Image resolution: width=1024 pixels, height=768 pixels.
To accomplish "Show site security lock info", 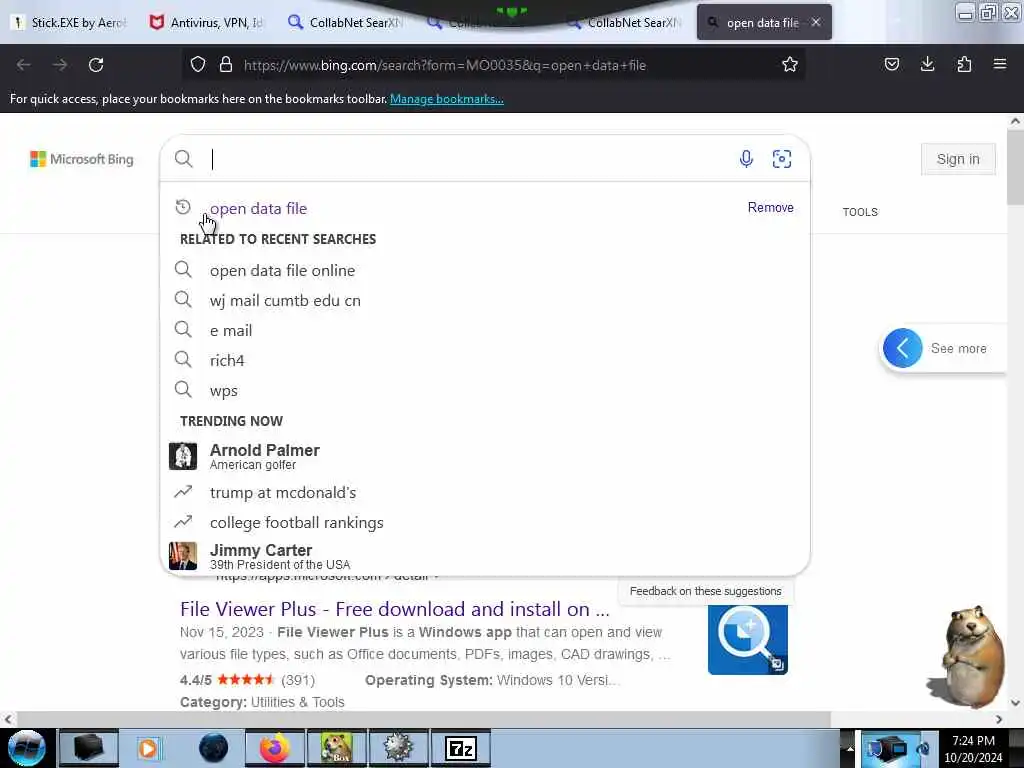I will point(226,65).
